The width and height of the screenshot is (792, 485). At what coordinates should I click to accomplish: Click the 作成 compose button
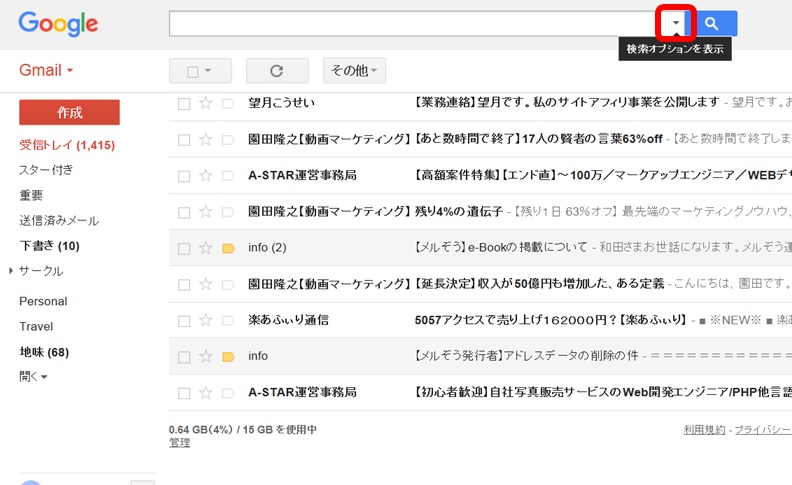tap(70, 112)
